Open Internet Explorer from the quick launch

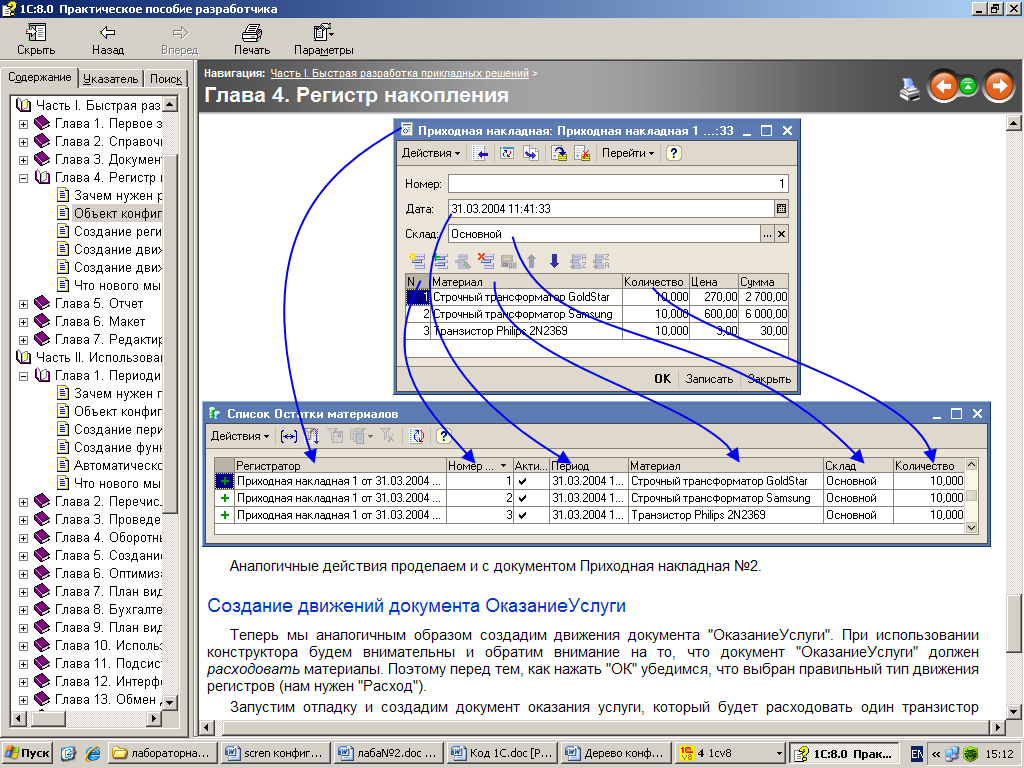coord(93,753)
